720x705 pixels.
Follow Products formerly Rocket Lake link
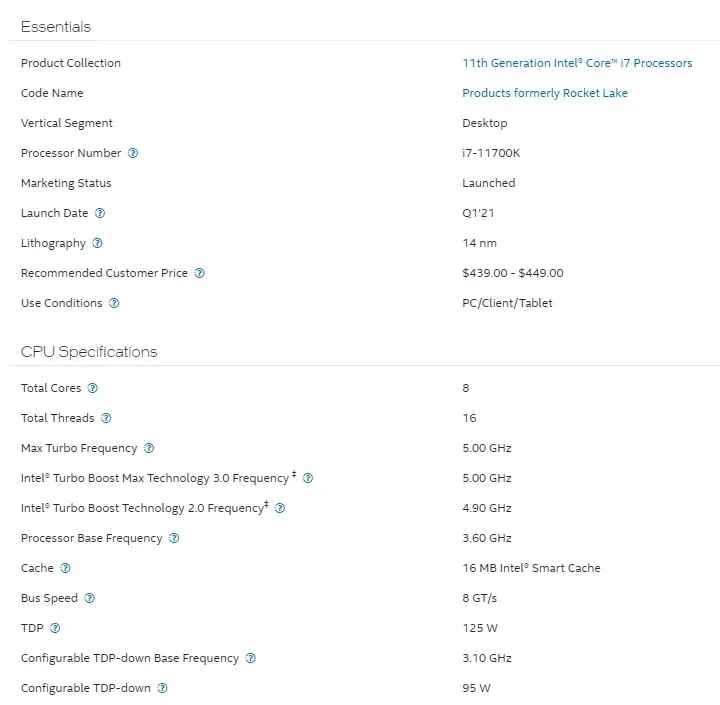545,93
